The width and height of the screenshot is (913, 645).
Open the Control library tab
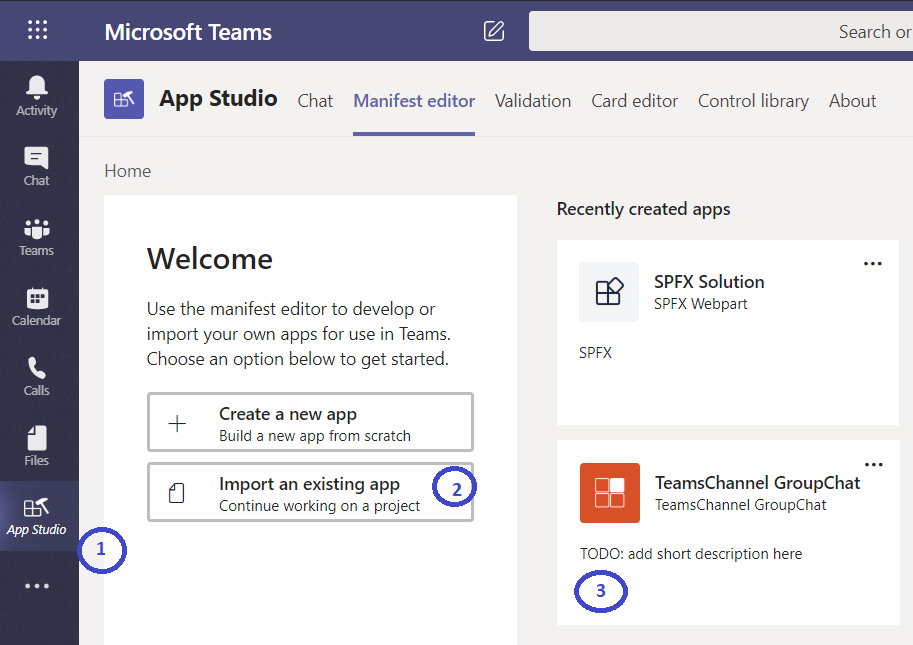(x=753, y=101)
